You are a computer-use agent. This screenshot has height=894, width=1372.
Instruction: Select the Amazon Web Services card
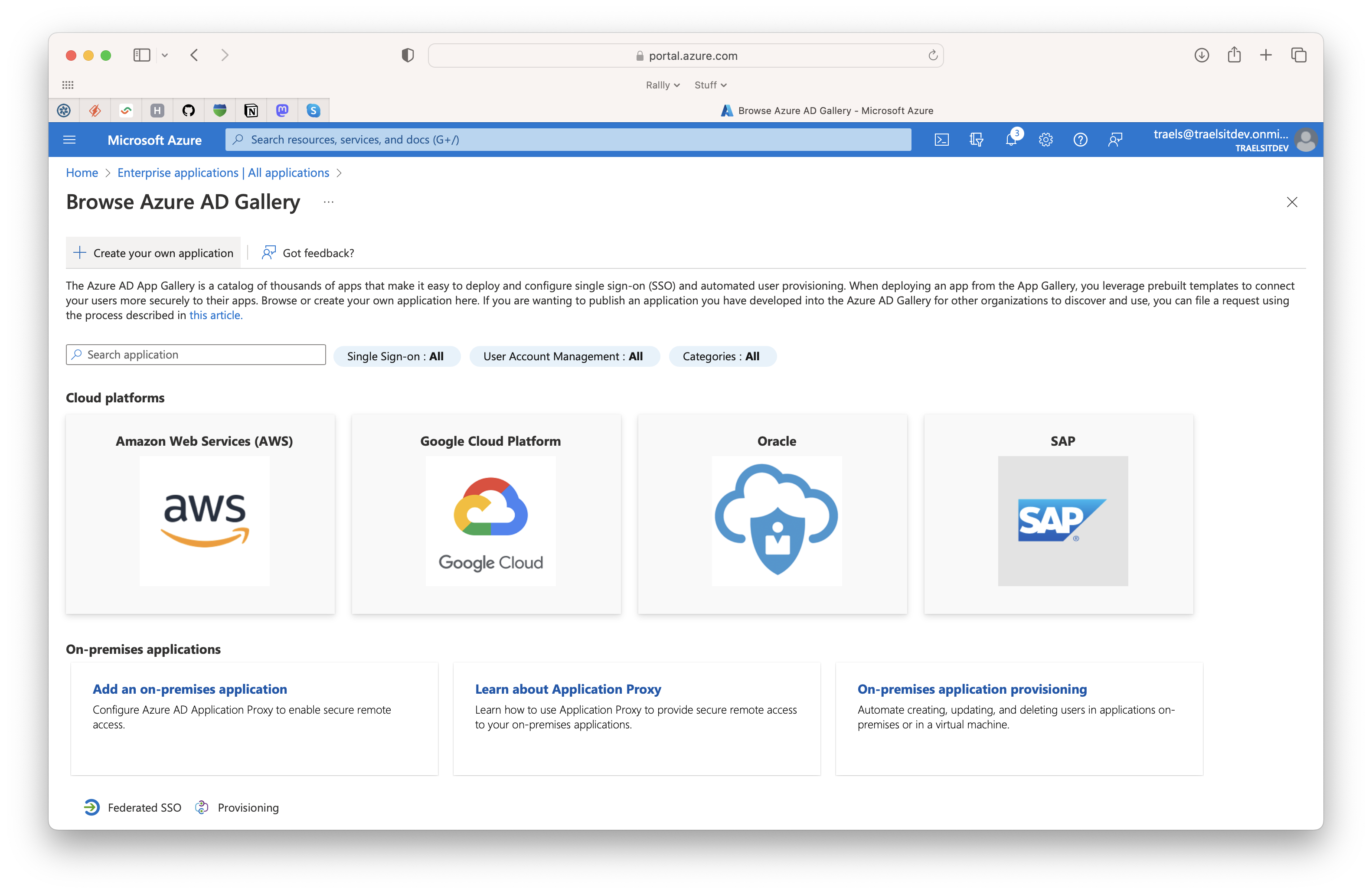201,514
